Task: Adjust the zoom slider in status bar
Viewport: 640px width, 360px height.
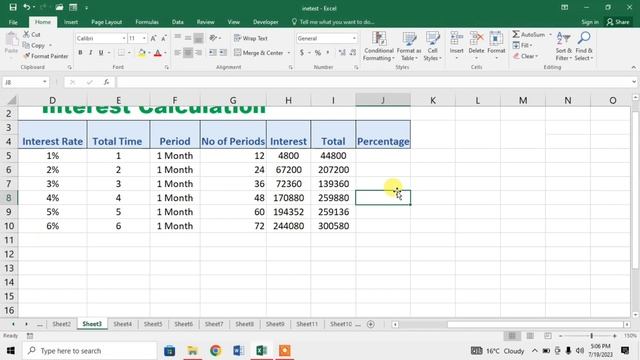Action: coord(591,336)
